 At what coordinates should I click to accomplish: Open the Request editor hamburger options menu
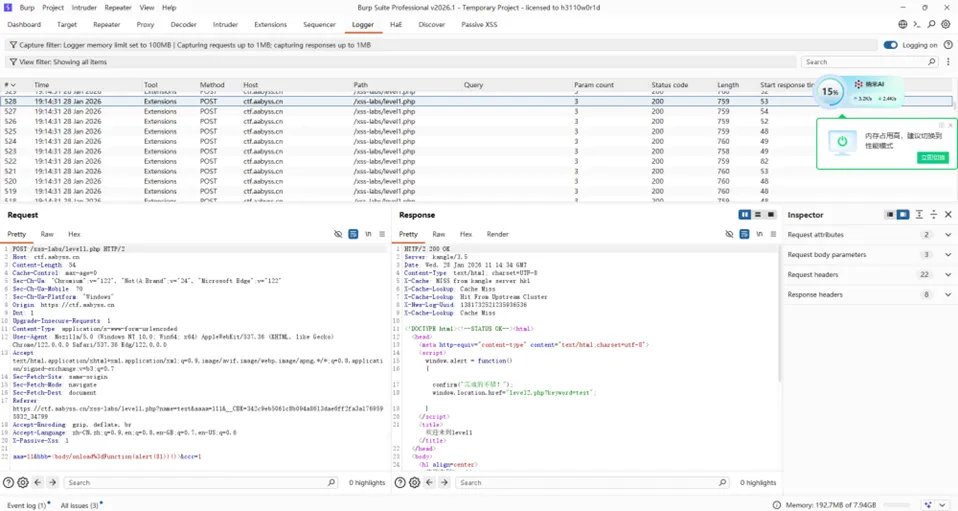pos(382,234)
